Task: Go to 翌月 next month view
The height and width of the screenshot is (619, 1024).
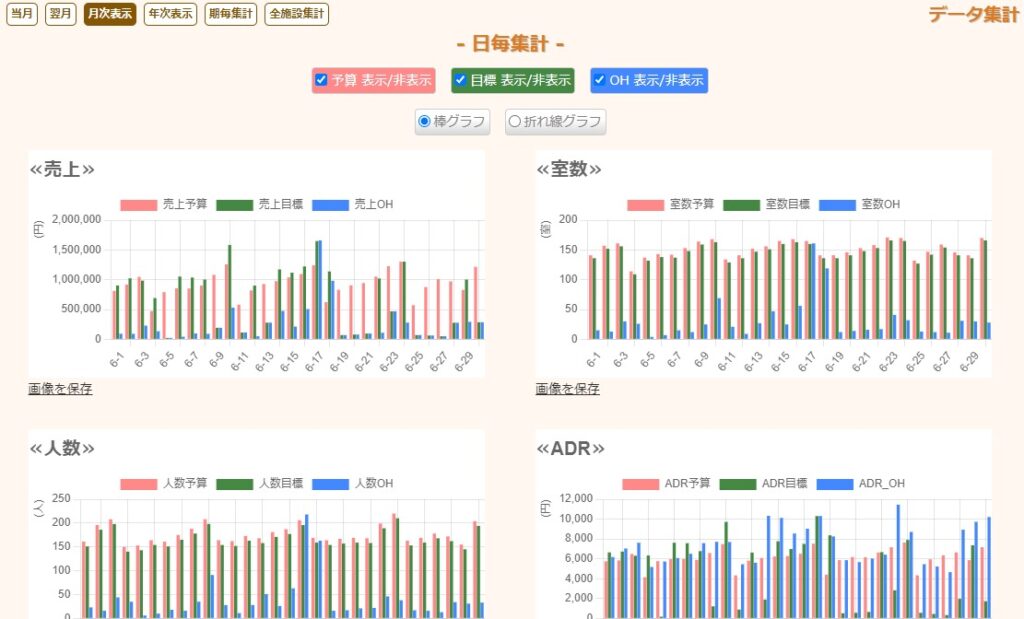Action: point(60,14)
